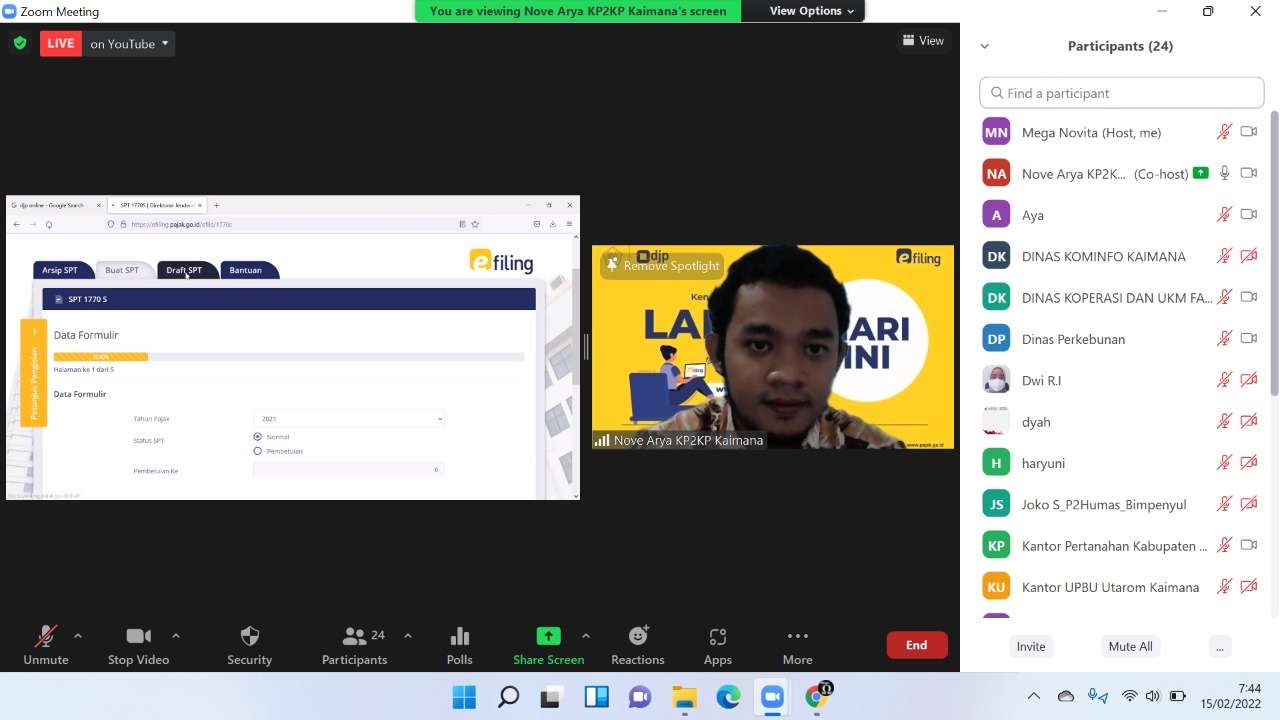Click the More three-dots icon
This screenshot has height=720, width=1280.
click(797, 637)
